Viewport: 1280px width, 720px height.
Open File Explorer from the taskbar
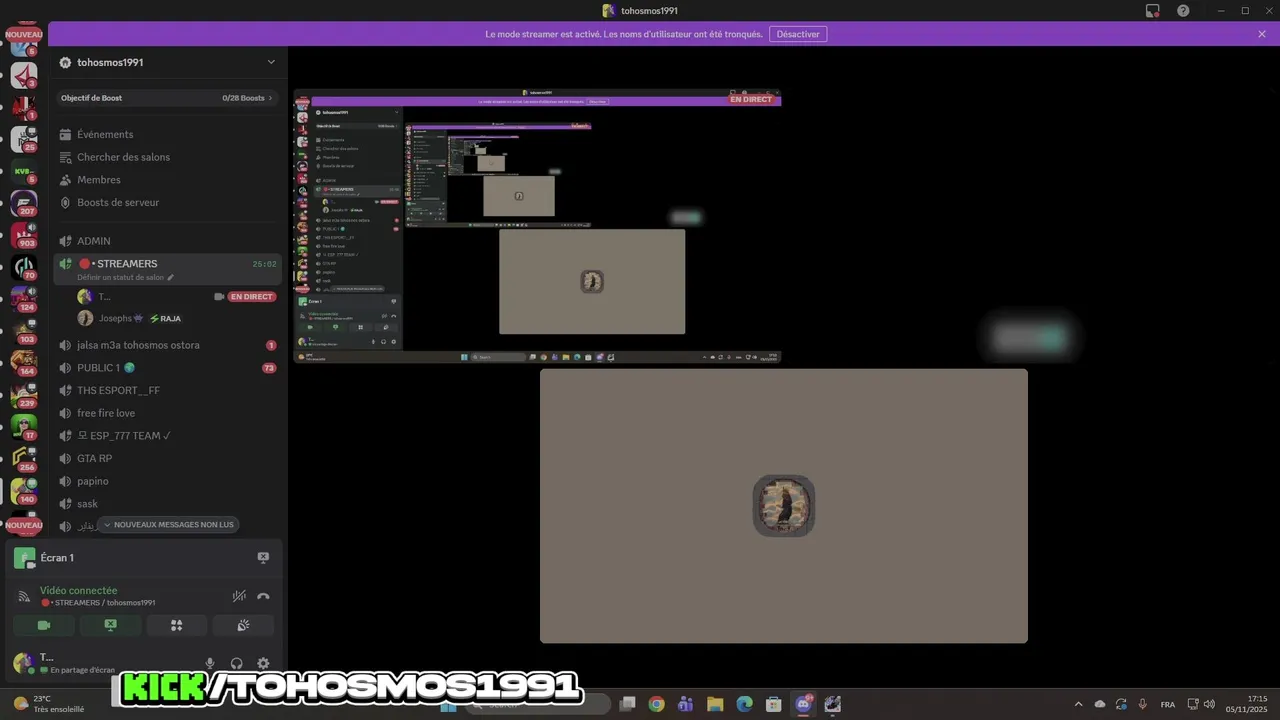pyautogui.click(x=715, y=704)
